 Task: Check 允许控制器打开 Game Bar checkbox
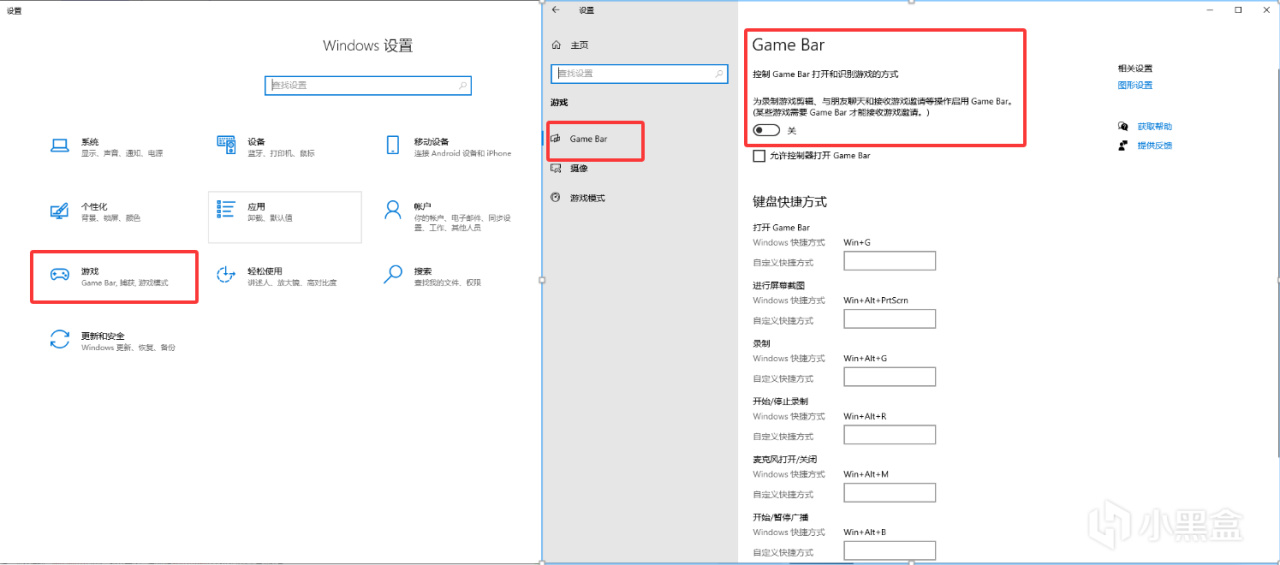tap(759, 156)
